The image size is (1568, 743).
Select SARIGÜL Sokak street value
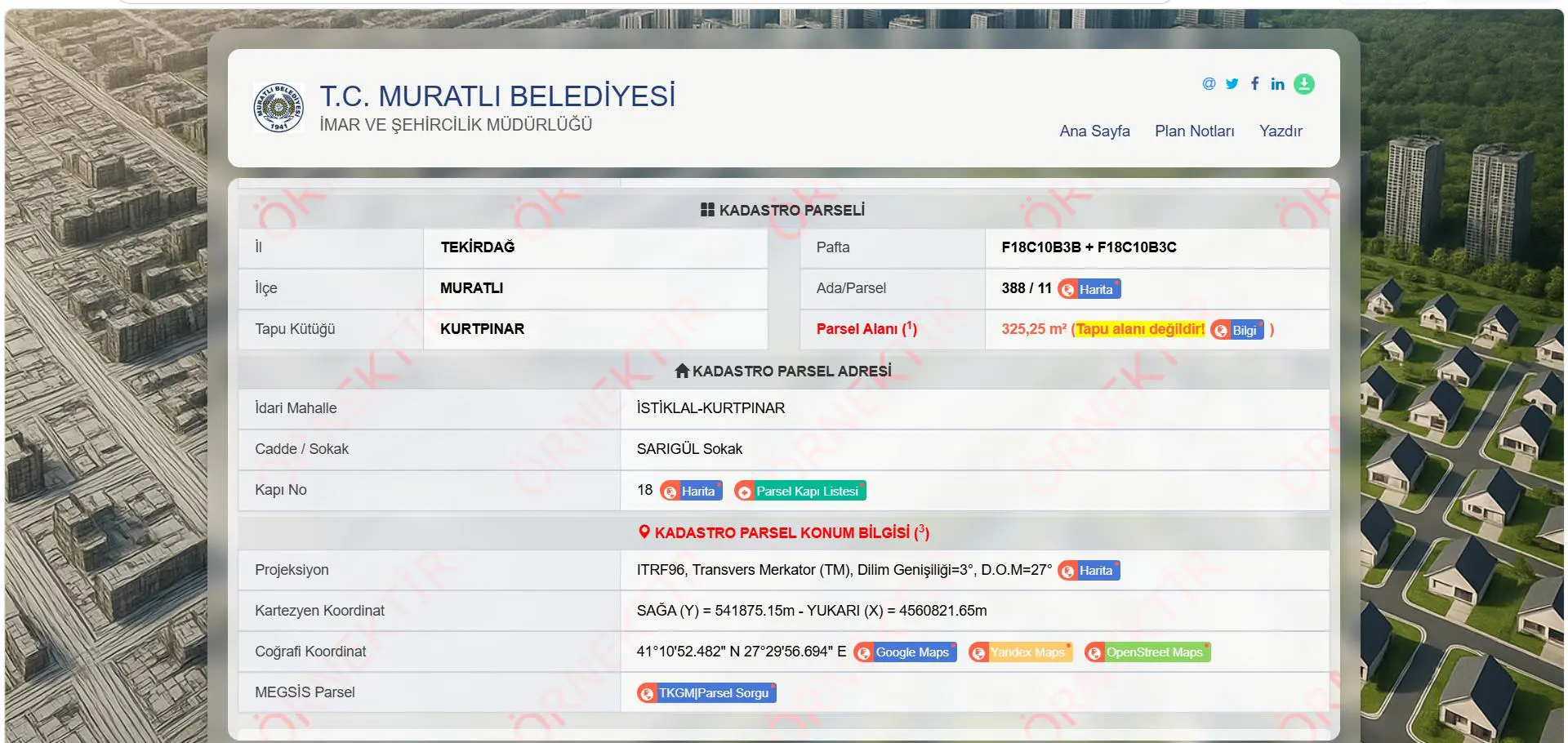689,449
